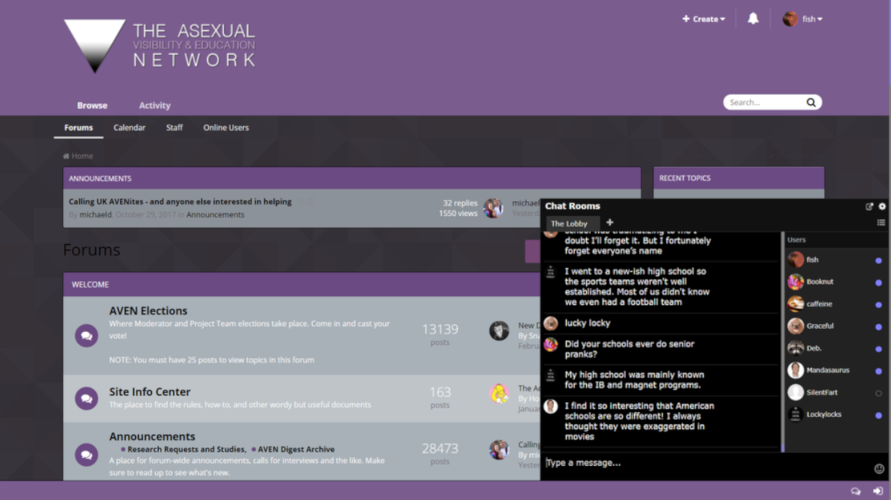Open the emoji picker in chat

click(878, 468)
